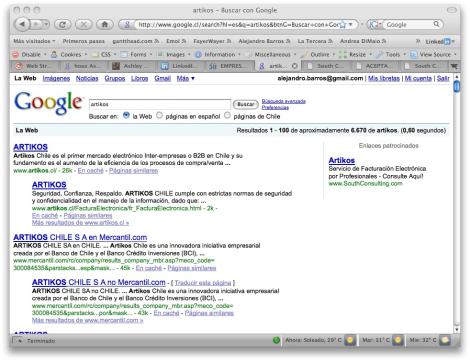Open the LinkedIn bookmark toolbar icon
The image size is (470, 361).
pos(447,41)
